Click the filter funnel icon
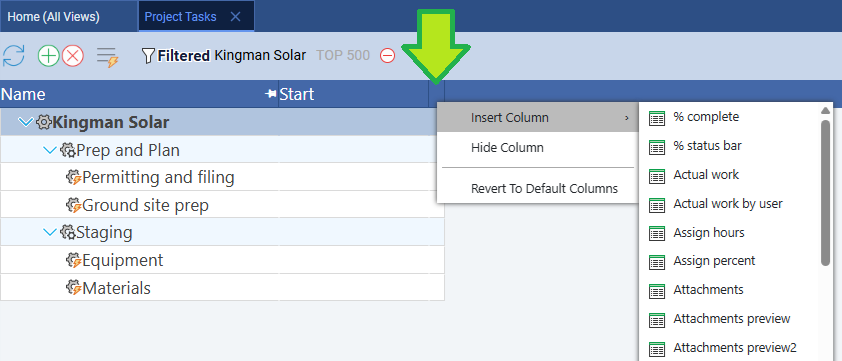The height and width of the screenshot is (361, 842). 148,55
